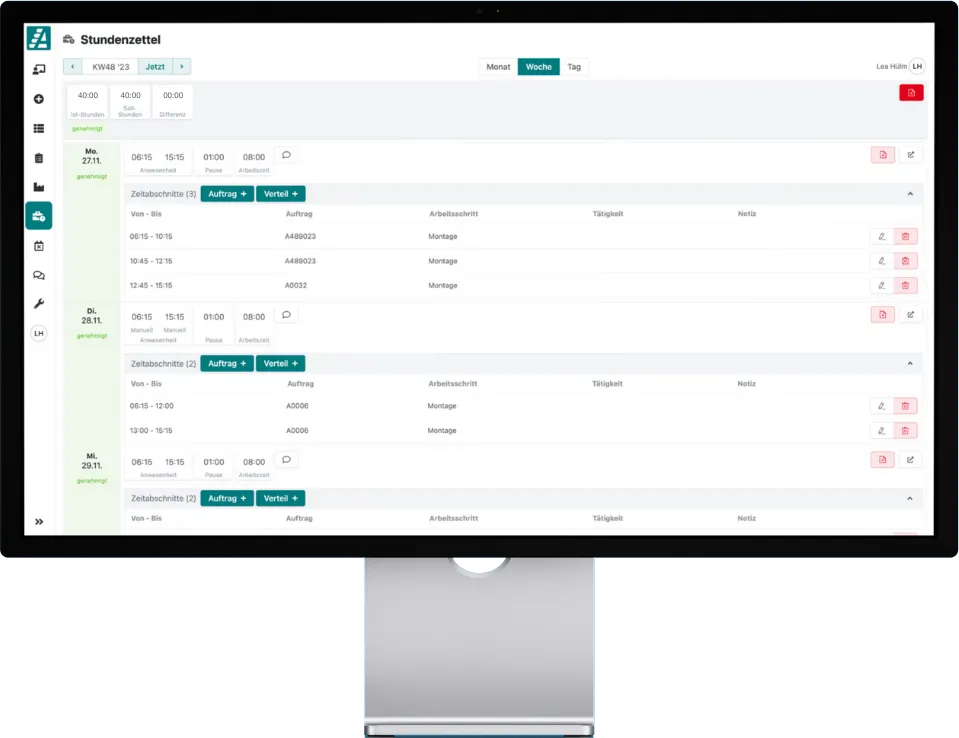
Task: Jump to current week with Jetzt
Action: 155,67
